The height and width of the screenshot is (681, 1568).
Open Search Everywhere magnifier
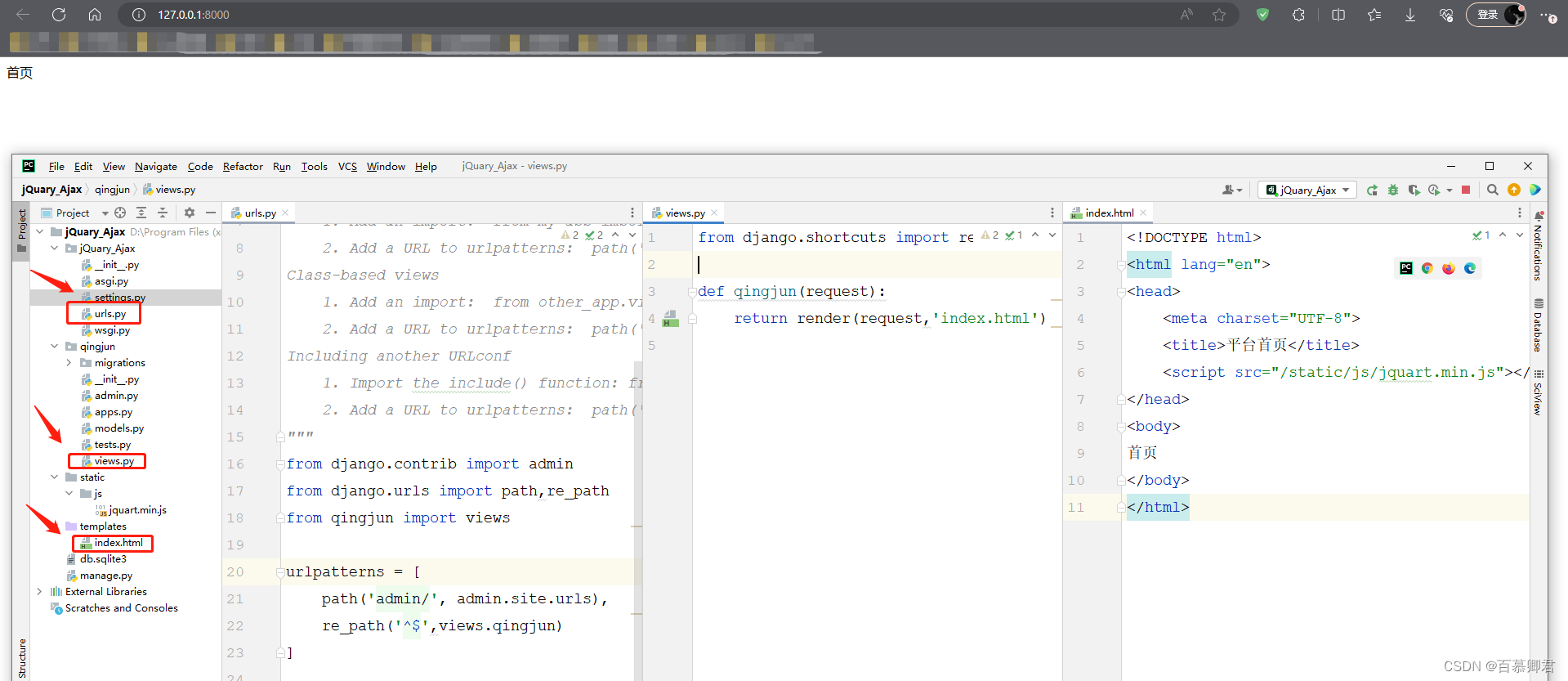pos(1493,190)
